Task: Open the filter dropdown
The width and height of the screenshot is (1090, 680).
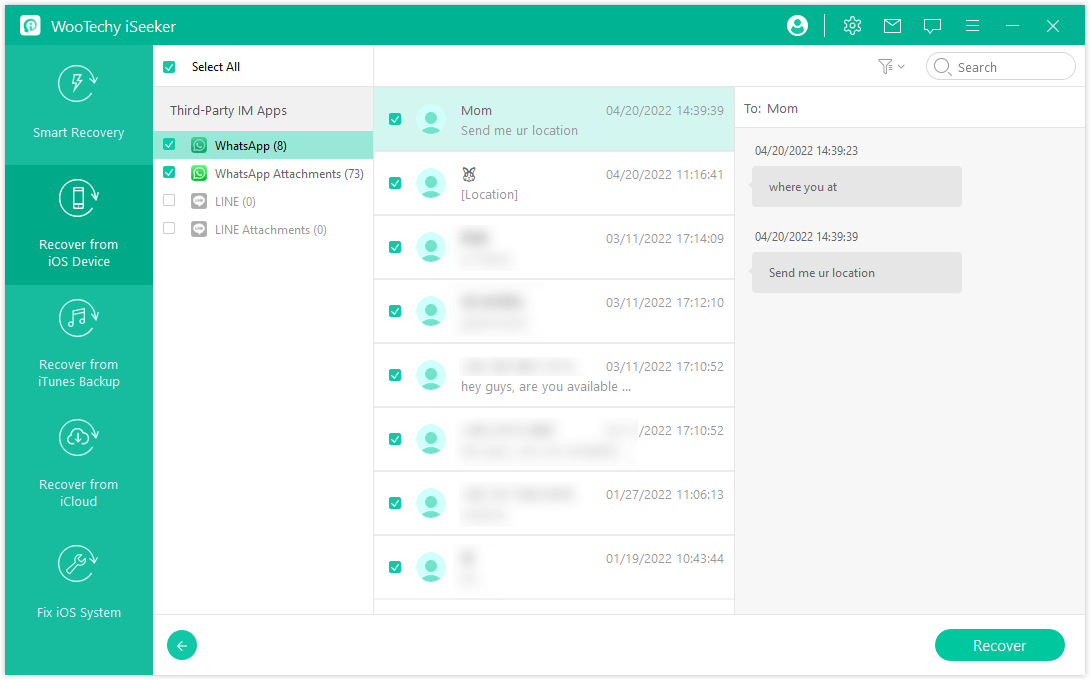Action: [890, 67]
